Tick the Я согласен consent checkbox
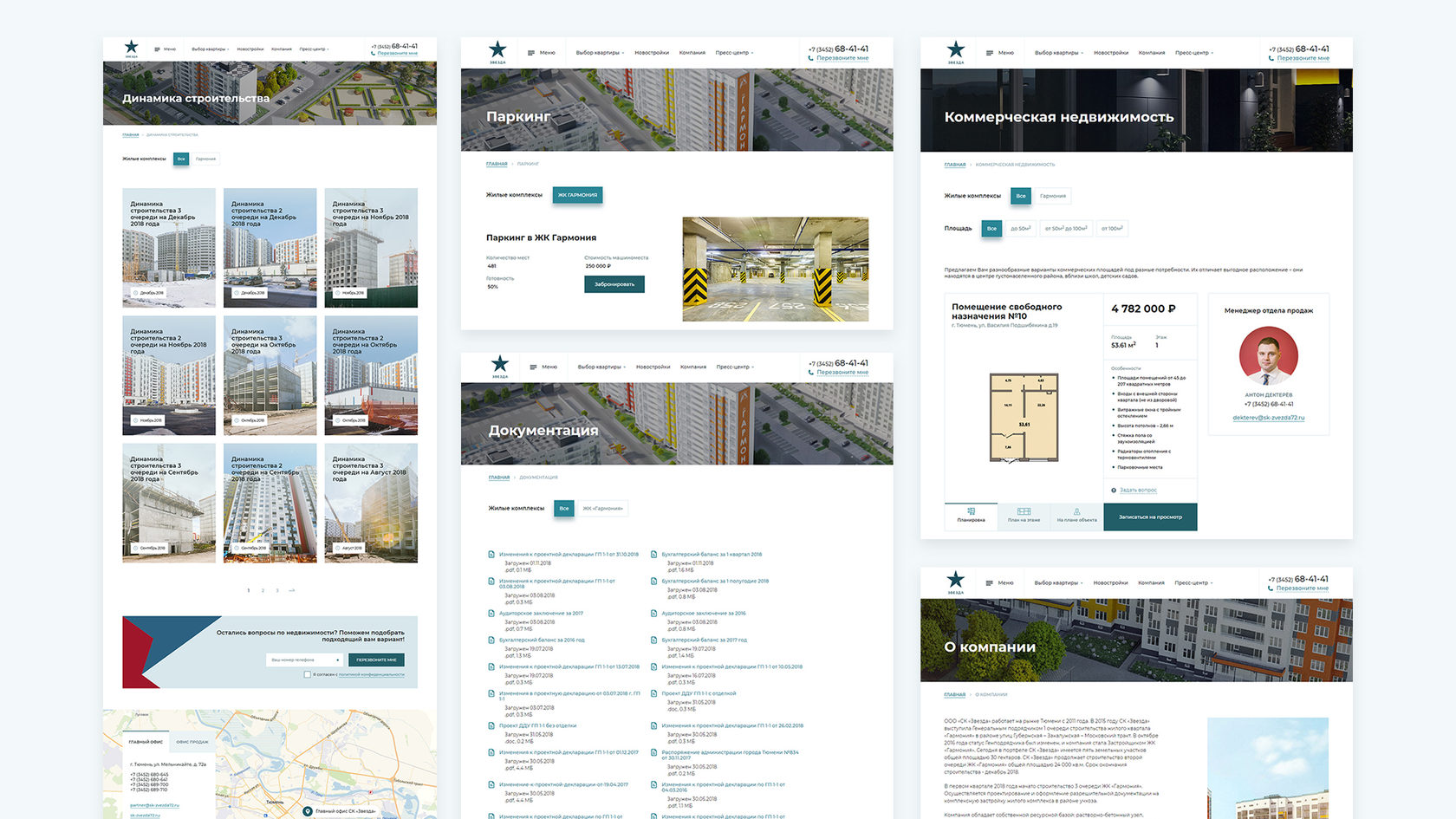 click(307, 674)
